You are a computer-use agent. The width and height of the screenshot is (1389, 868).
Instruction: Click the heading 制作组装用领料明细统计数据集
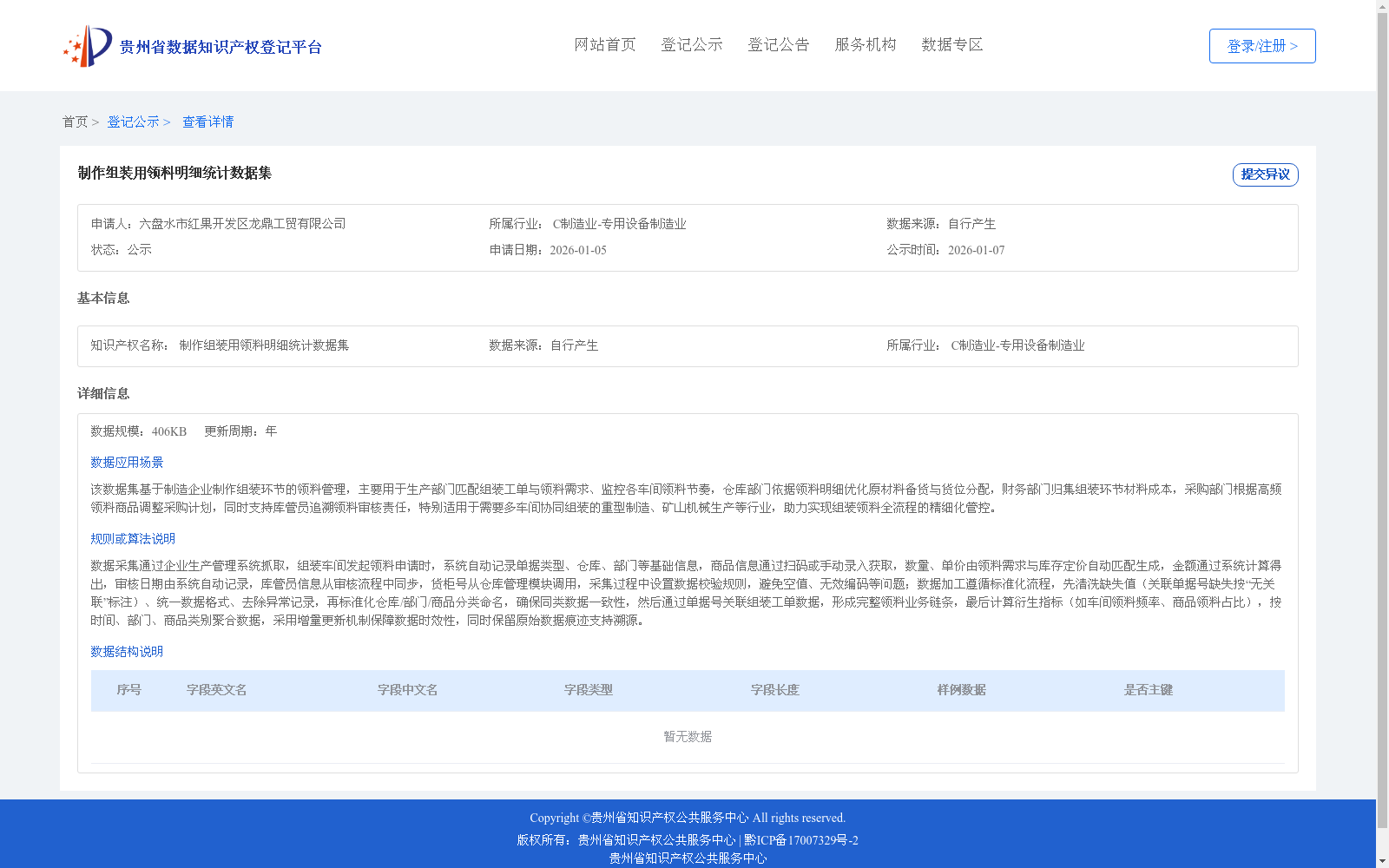[174, 173]
